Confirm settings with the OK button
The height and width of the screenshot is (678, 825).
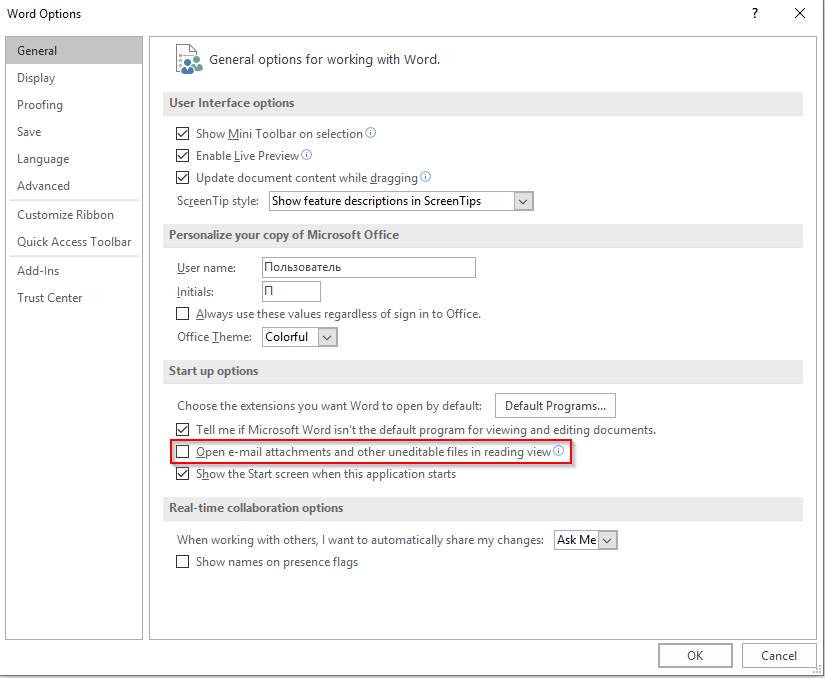click(x=695, y=655)
